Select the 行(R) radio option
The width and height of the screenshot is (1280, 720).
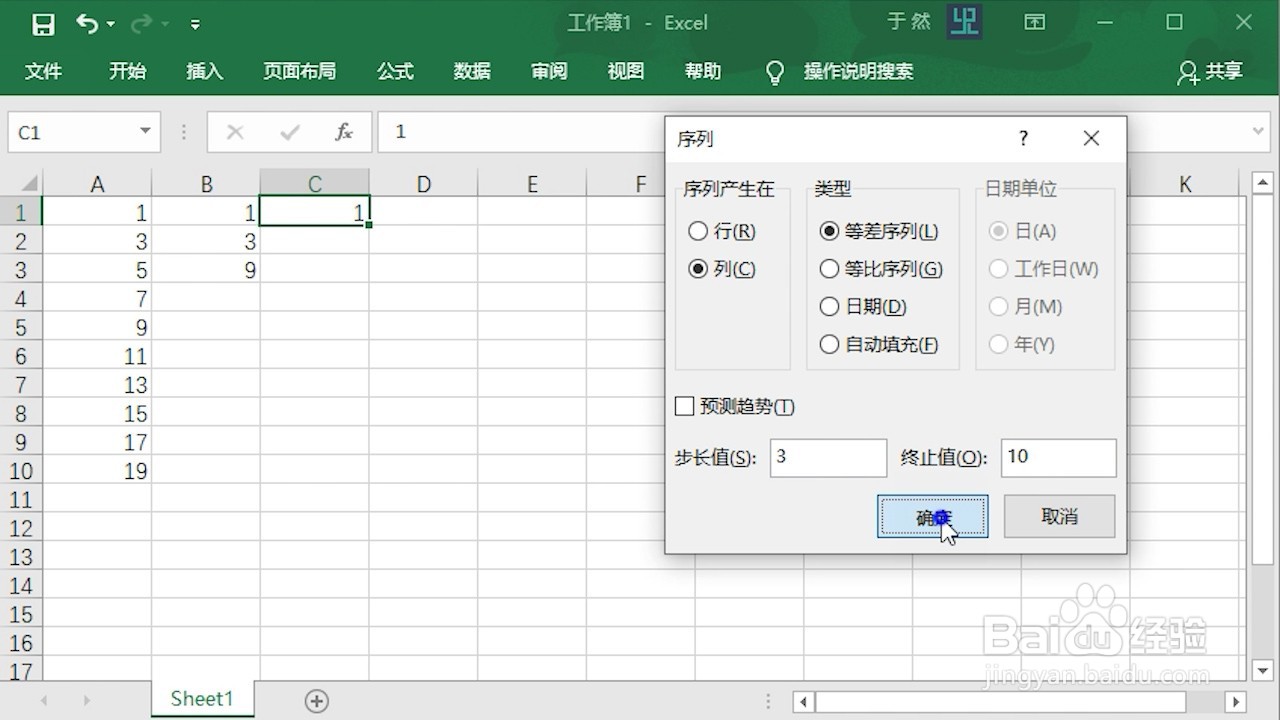tap(698, 231)
